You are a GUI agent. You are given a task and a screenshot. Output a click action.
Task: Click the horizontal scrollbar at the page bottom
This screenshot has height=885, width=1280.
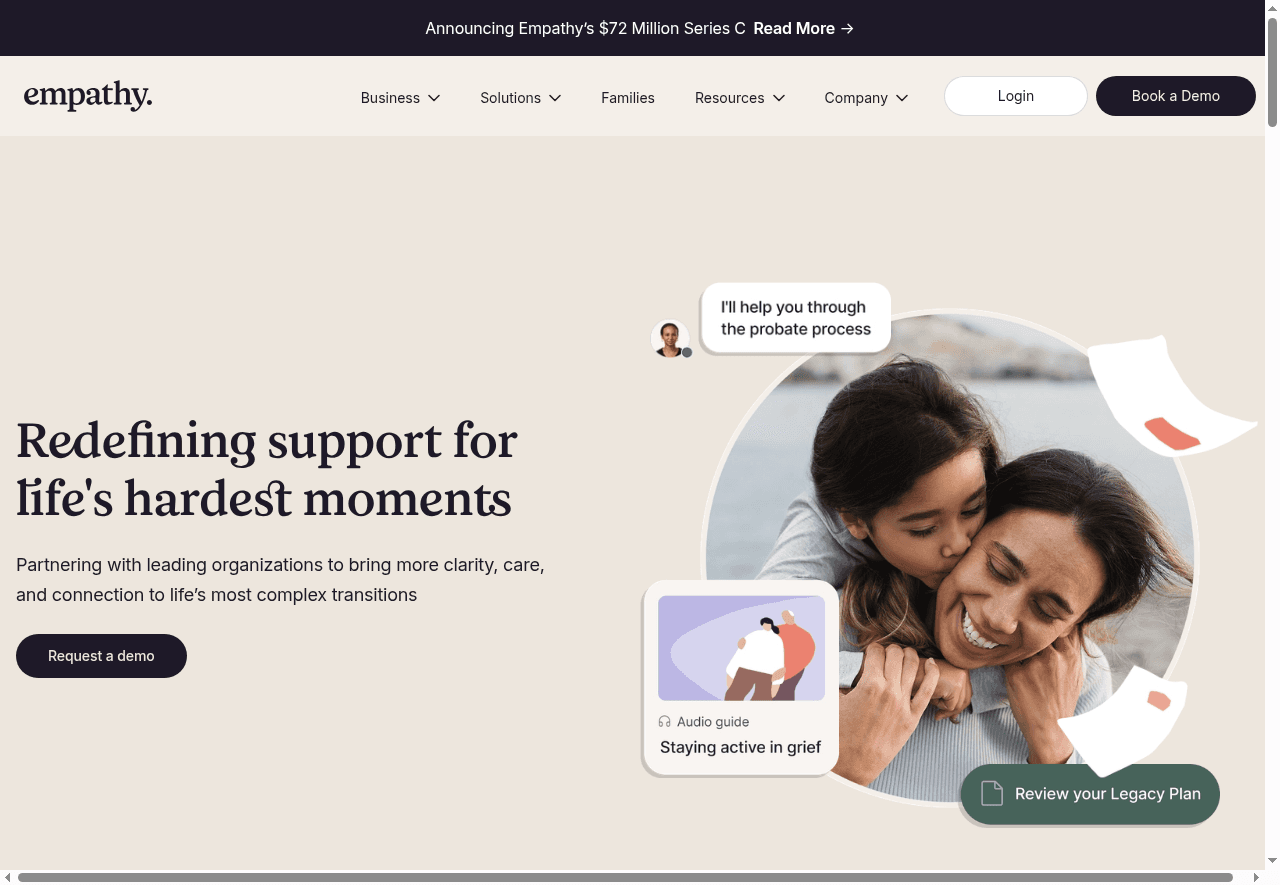click(625, 877)
